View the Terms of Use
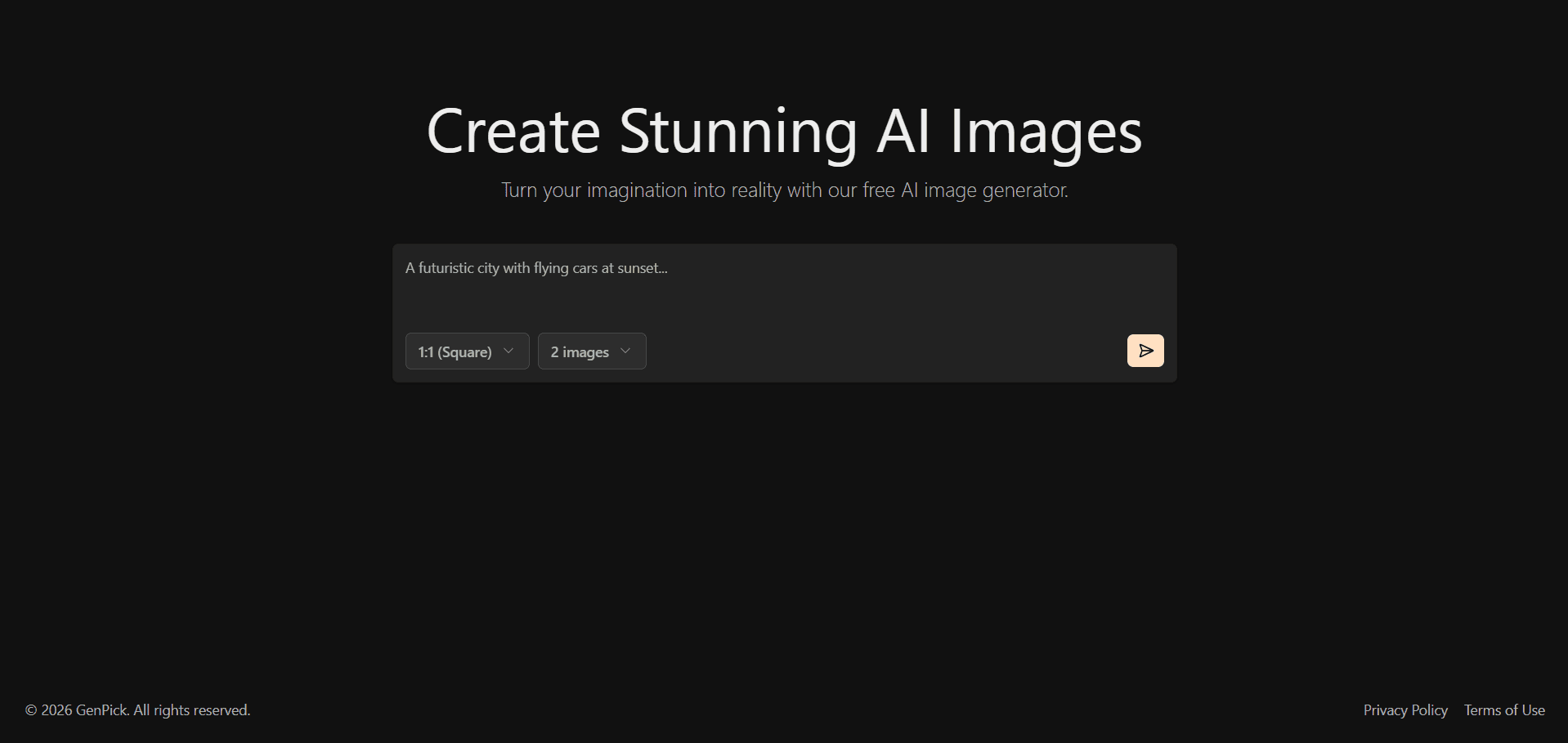The height and width of the screenshot is (743, 1568). coord(1503,710)
